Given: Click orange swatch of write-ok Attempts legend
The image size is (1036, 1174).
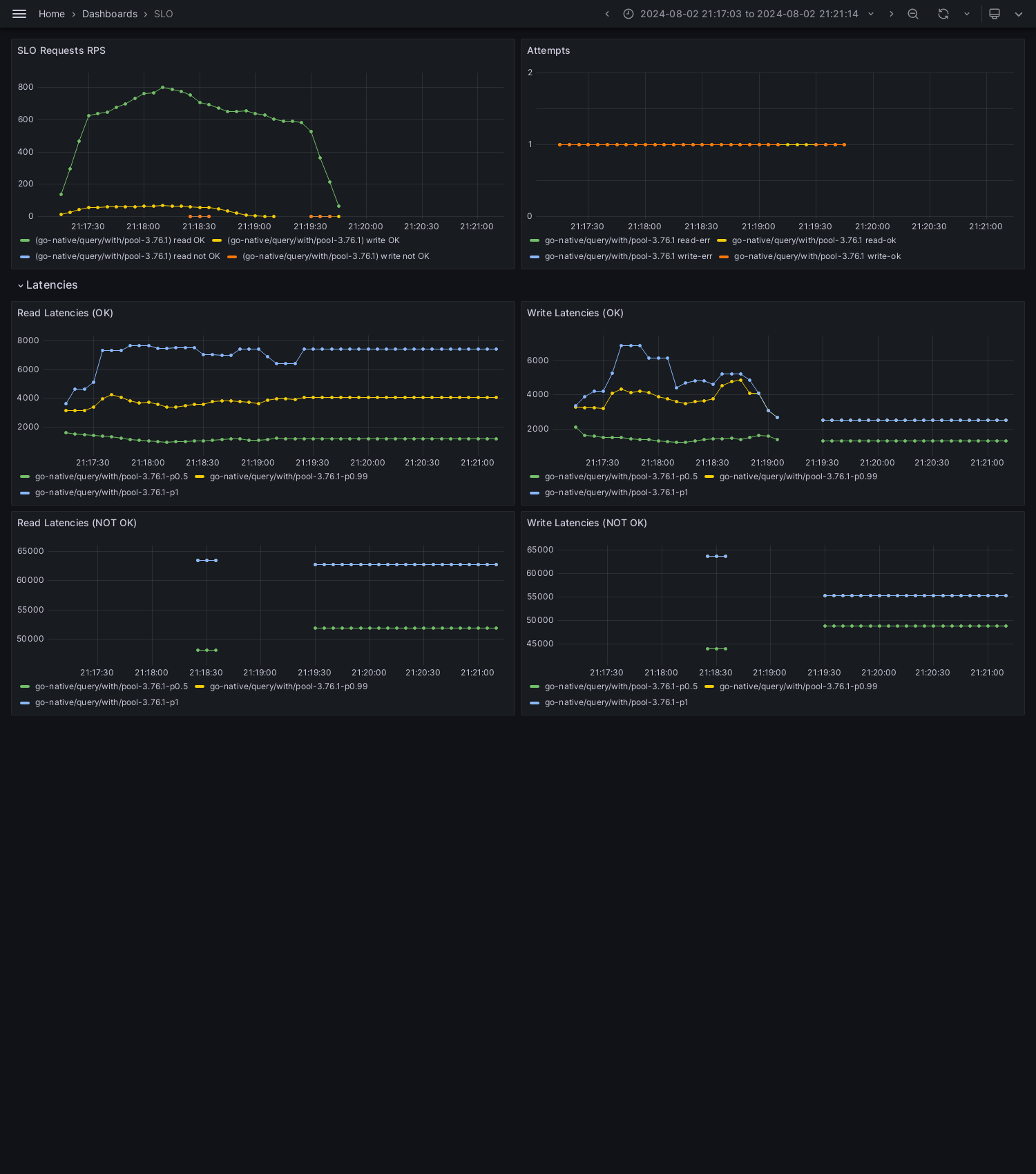Looking at the screenshot, I should click(x=724, y=256).
